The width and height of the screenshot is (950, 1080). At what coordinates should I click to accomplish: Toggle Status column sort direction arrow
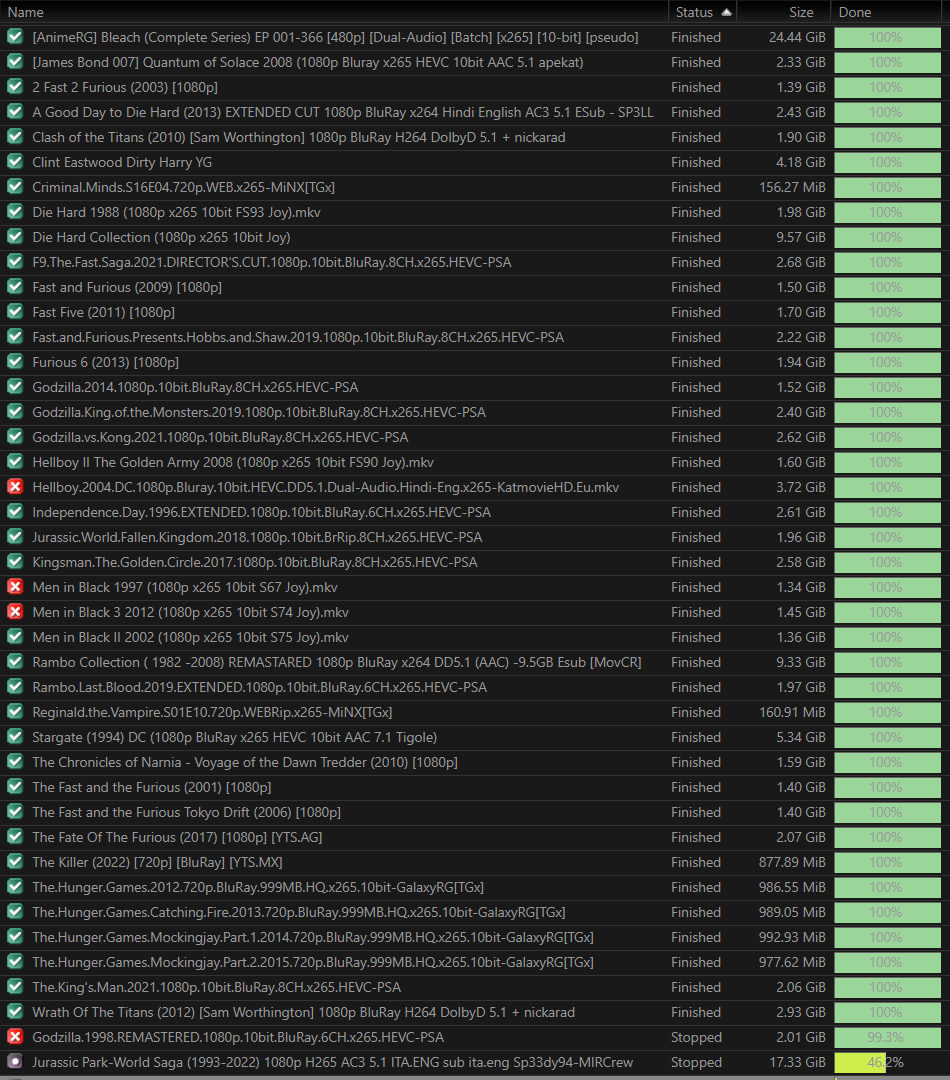click(726, 12)
